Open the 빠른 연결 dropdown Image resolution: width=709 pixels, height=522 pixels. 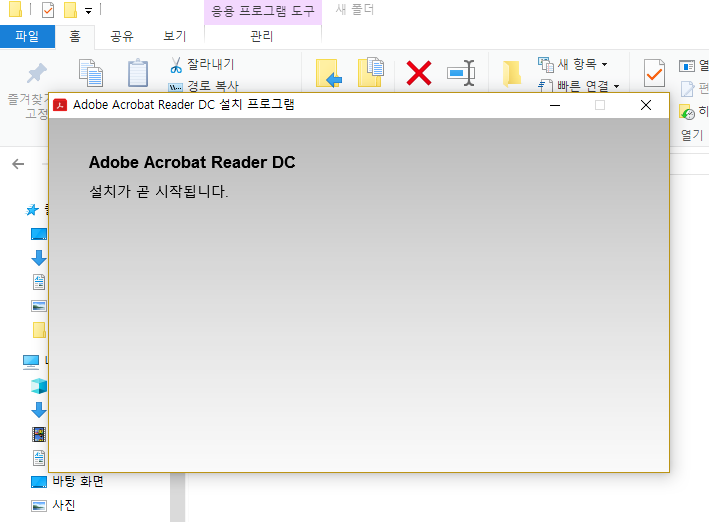coord(578,85)
